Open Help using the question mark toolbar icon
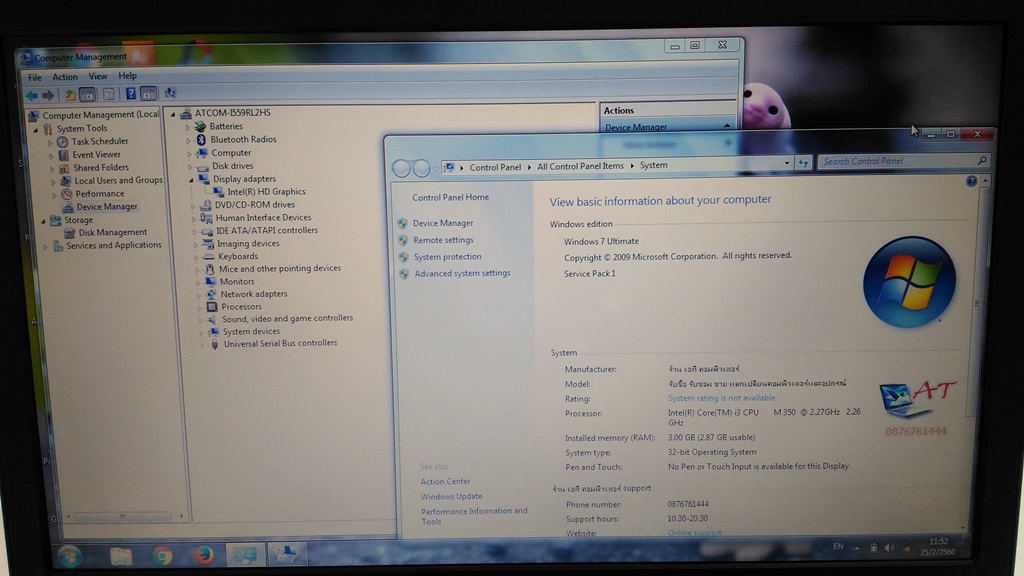 pos(130,94)
